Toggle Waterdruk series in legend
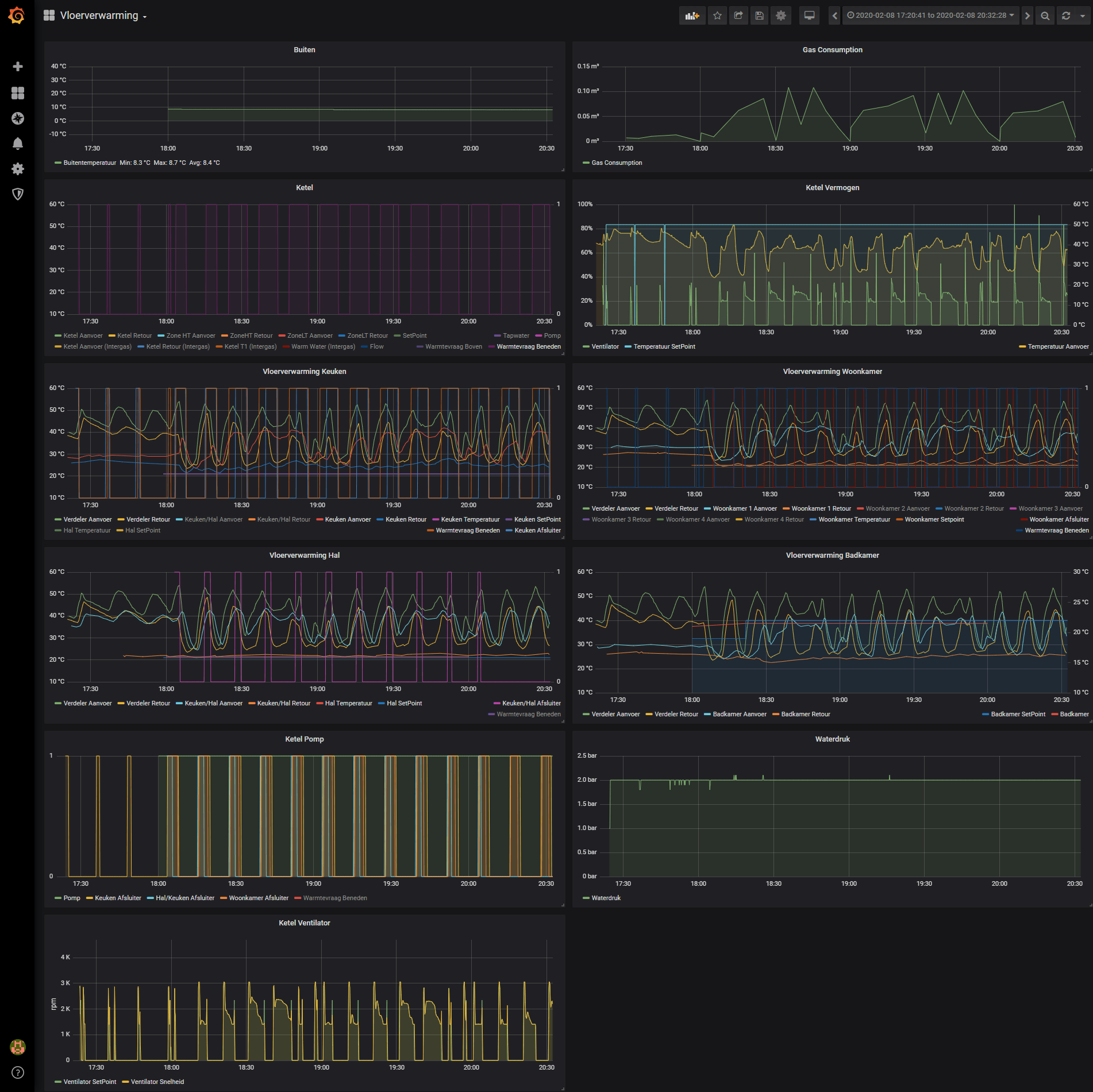 tap(606, 898)
